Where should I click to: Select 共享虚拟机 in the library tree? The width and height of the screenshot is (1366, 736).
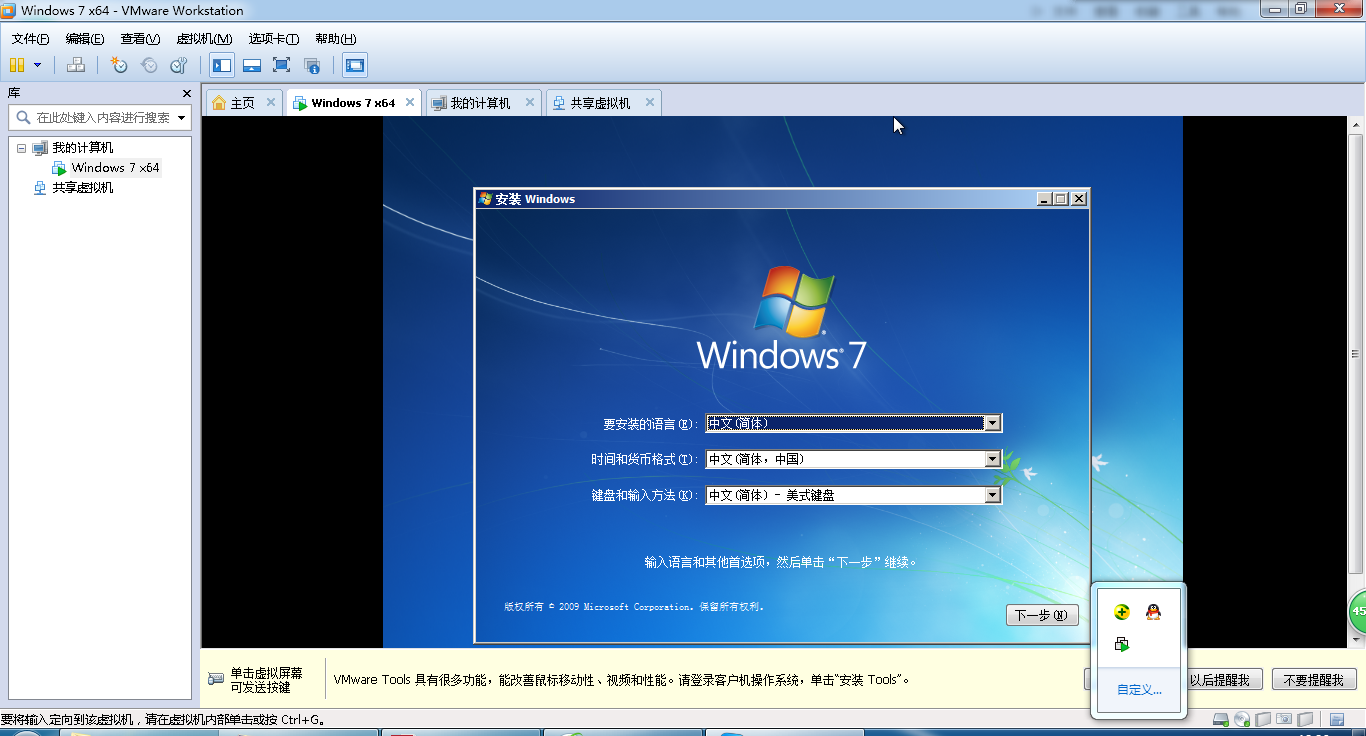(83, 188)
